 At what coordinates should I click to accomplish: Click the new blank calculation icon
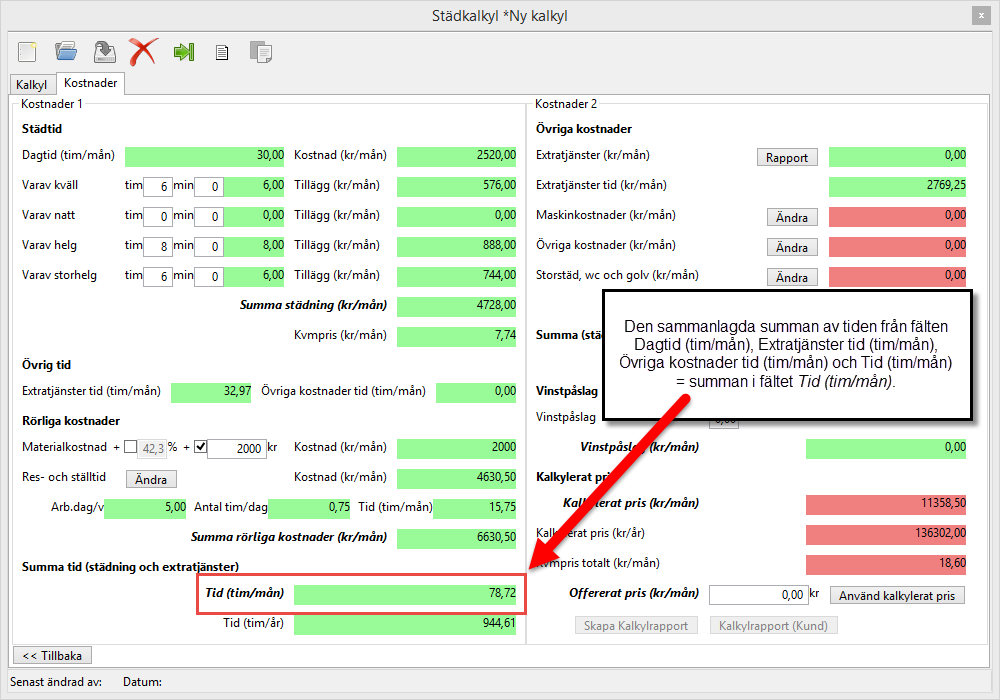pyautogui.click(x=28, y=51)
